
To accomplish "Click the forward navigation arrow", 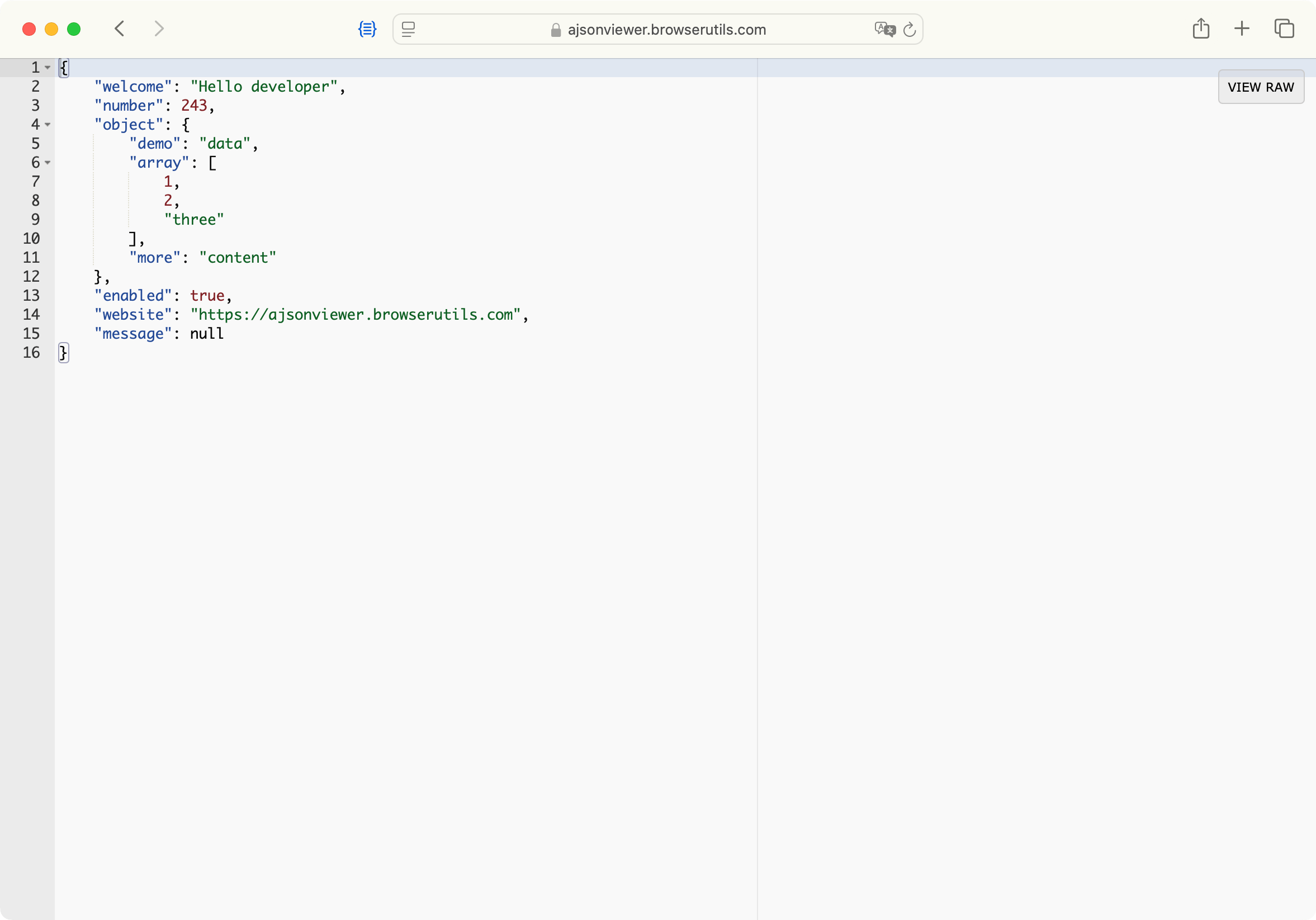I will tap(159, 29).
